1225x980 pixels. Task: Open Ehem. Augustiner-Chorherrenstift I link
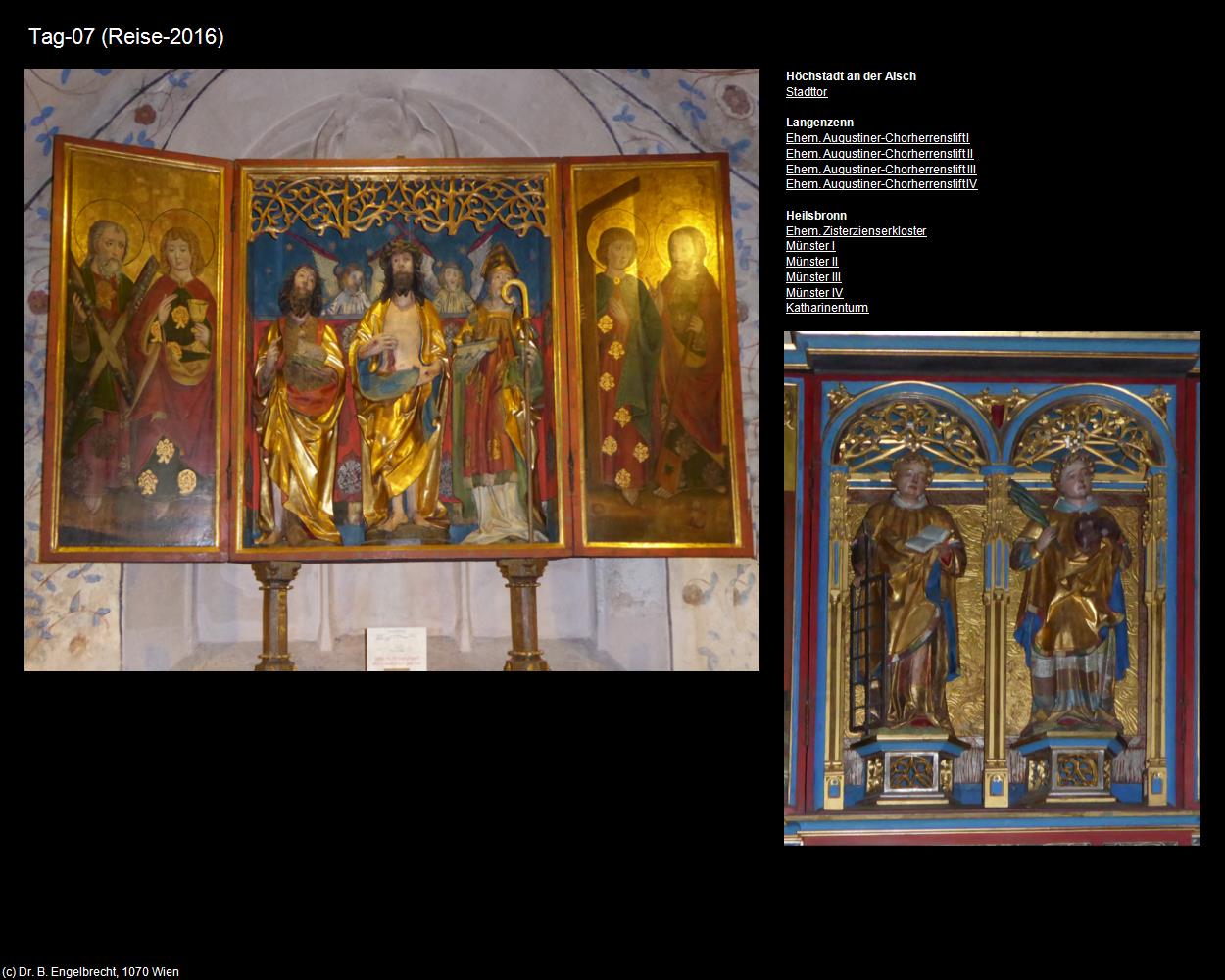coord(877,138)
